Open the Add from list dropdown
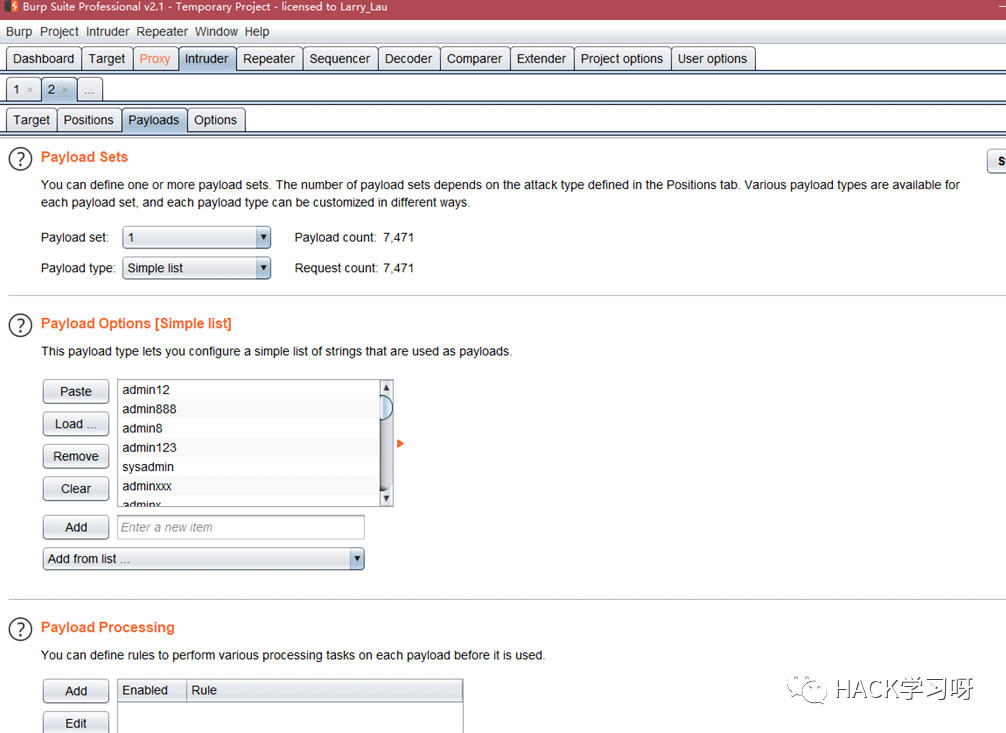 pyautogui.click(x=357, y=559)
